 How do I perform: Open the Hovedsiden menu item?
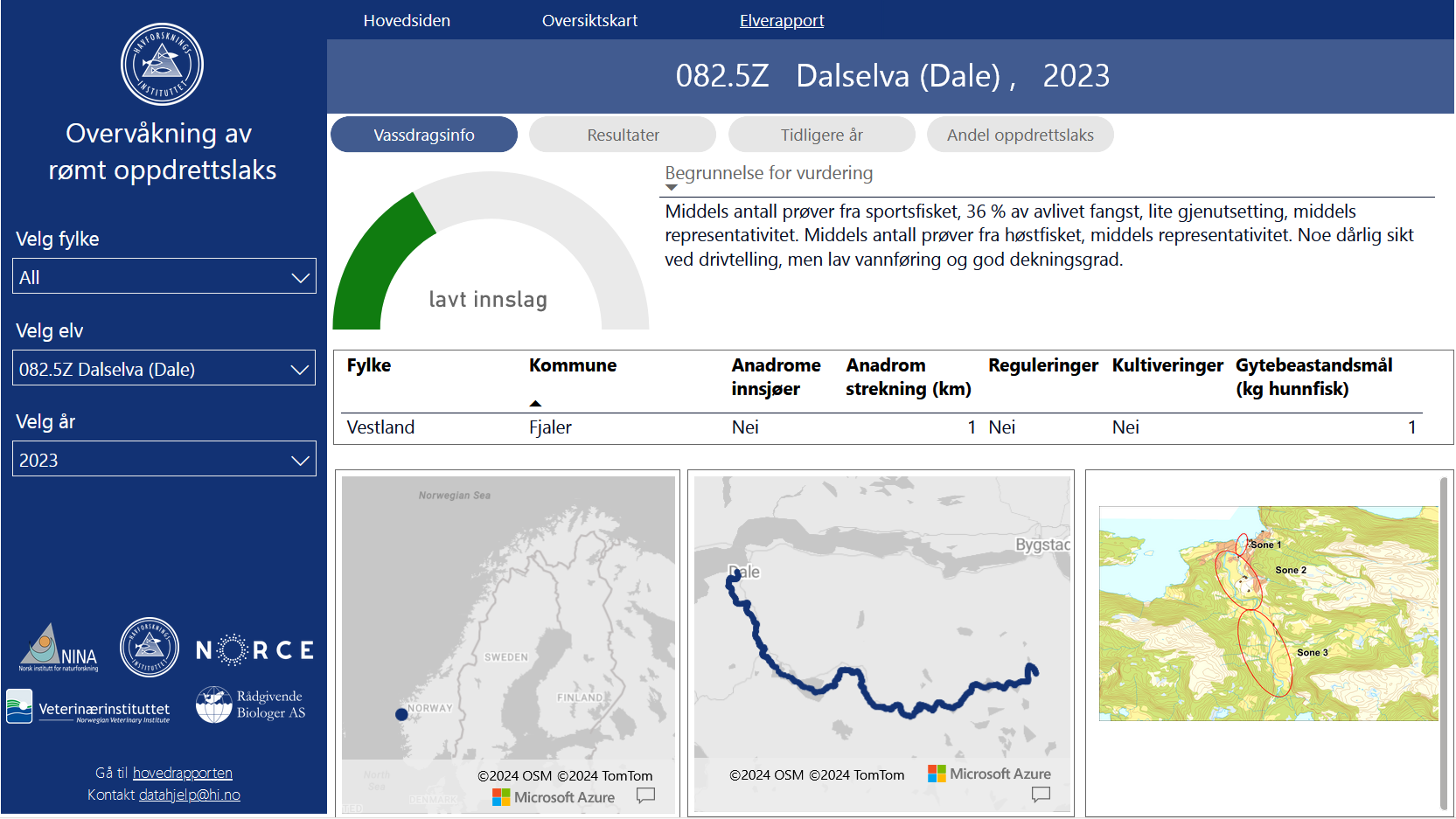(x=407, y=20)
